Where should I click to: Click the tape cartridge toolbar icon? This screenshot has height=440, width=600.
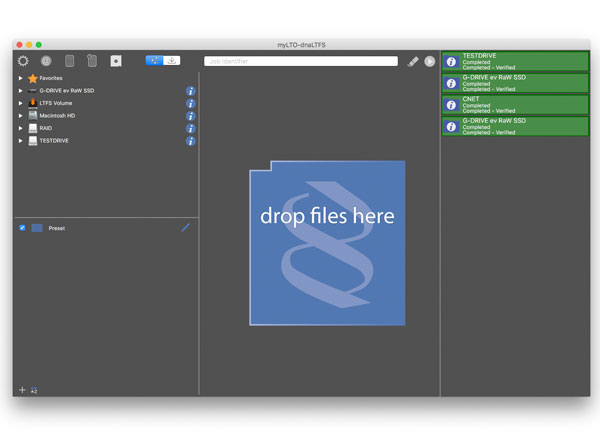[69, 61]
